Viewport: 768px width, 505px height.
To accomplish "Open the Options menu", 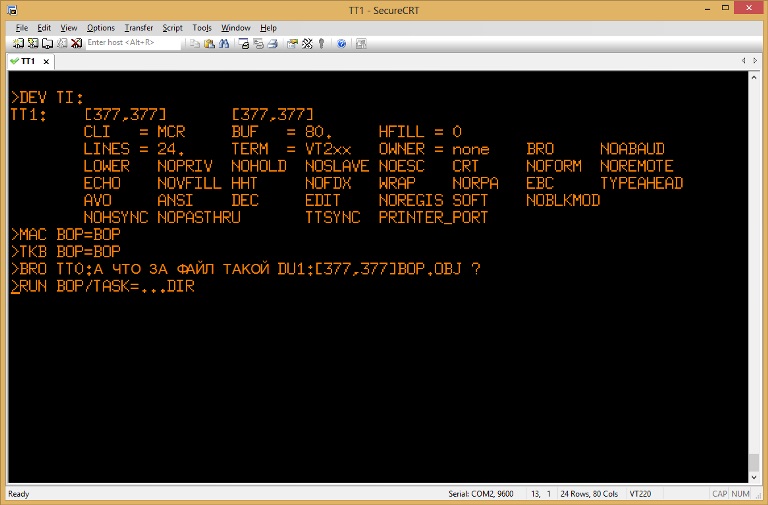I will coord(100,28).
